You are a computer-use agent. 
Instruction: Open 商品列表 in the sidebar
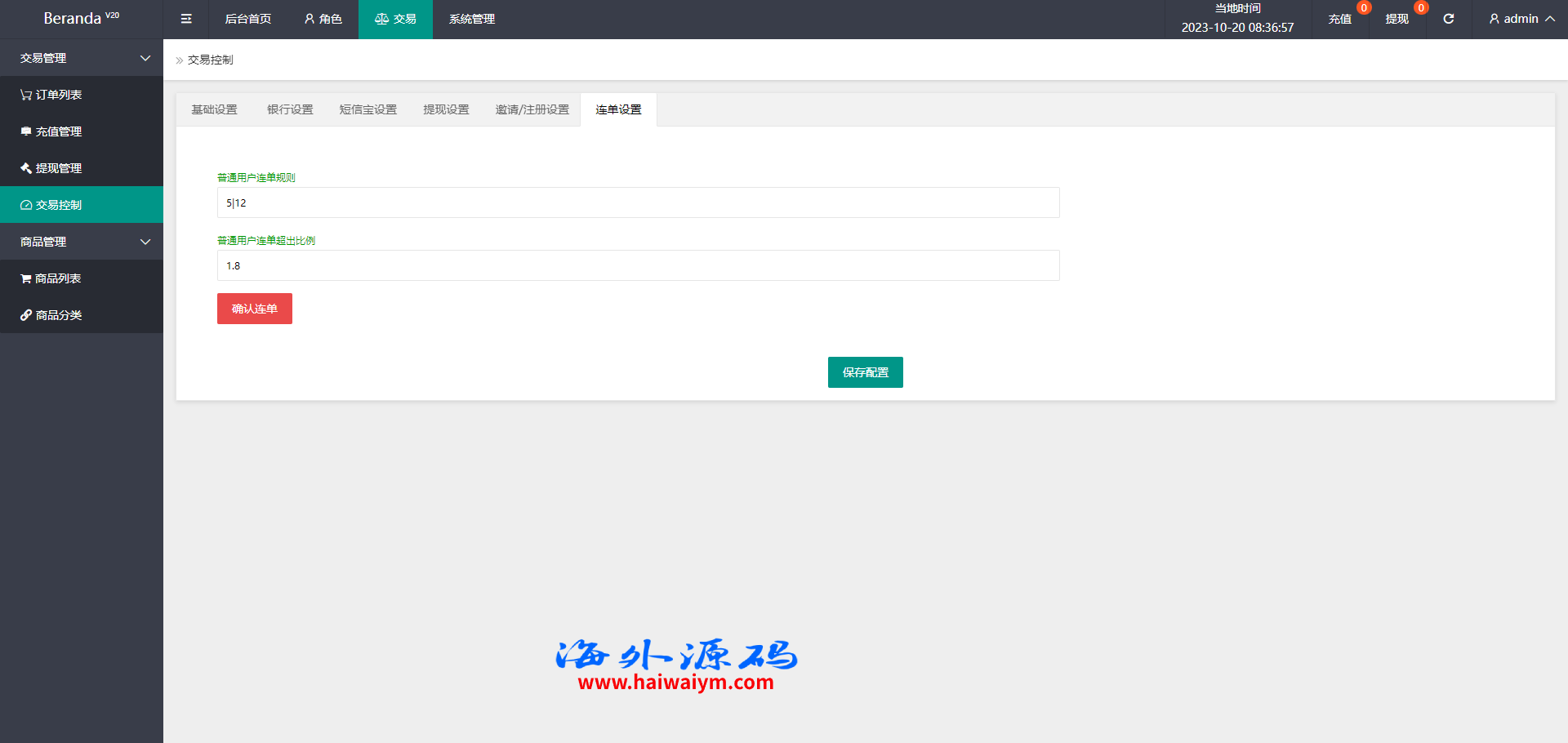[51, 278]
